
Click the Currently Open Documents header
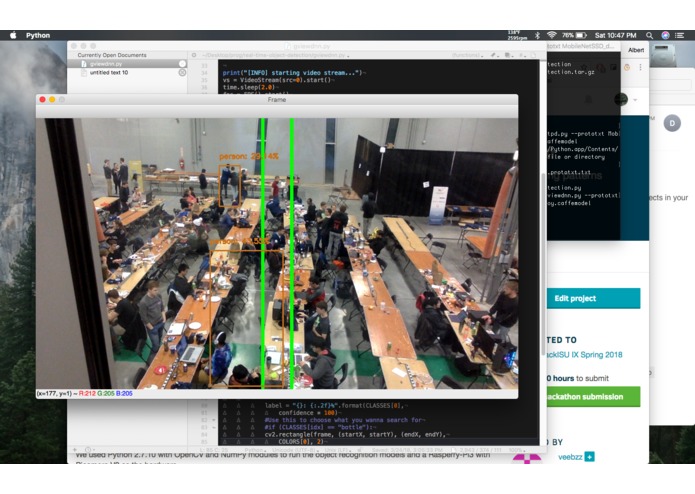(x=112, y=55)
